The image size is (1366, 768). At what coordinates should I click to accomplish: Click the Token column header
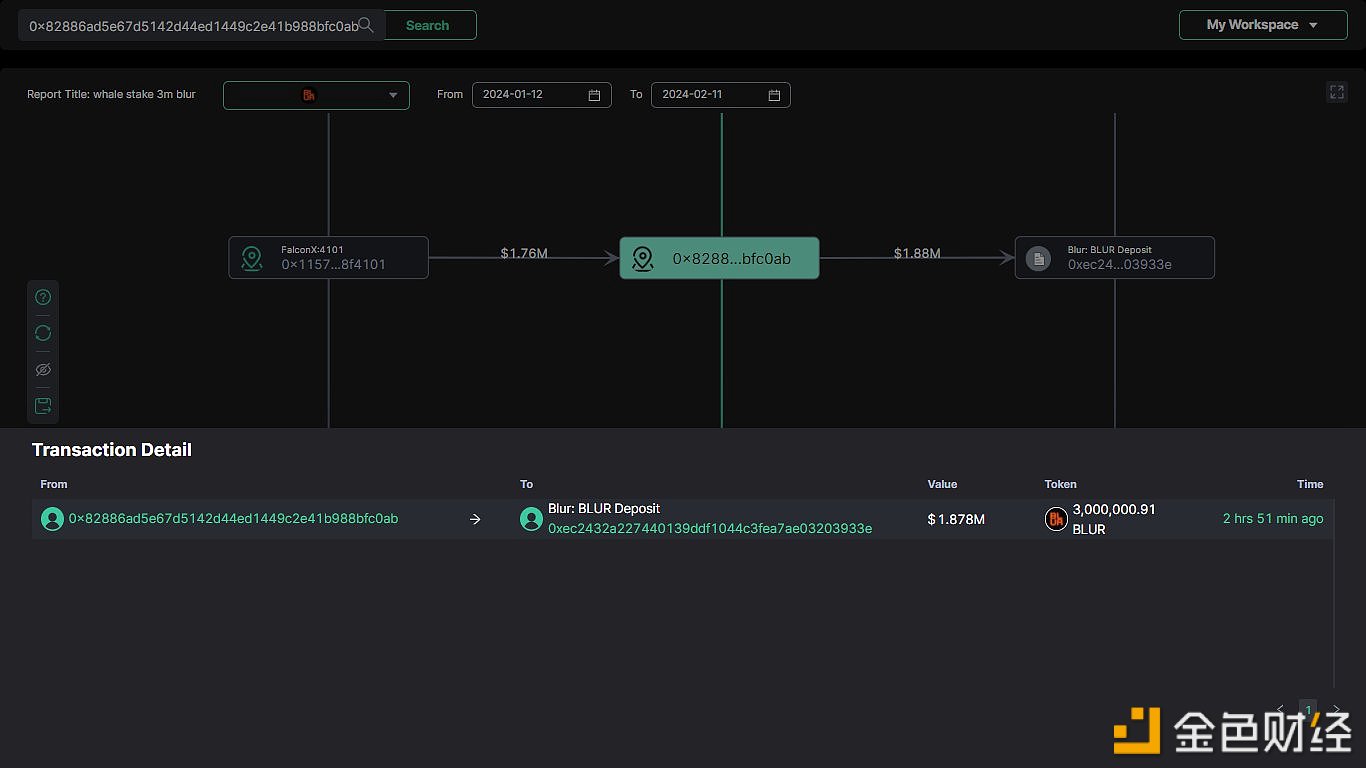1061,484
